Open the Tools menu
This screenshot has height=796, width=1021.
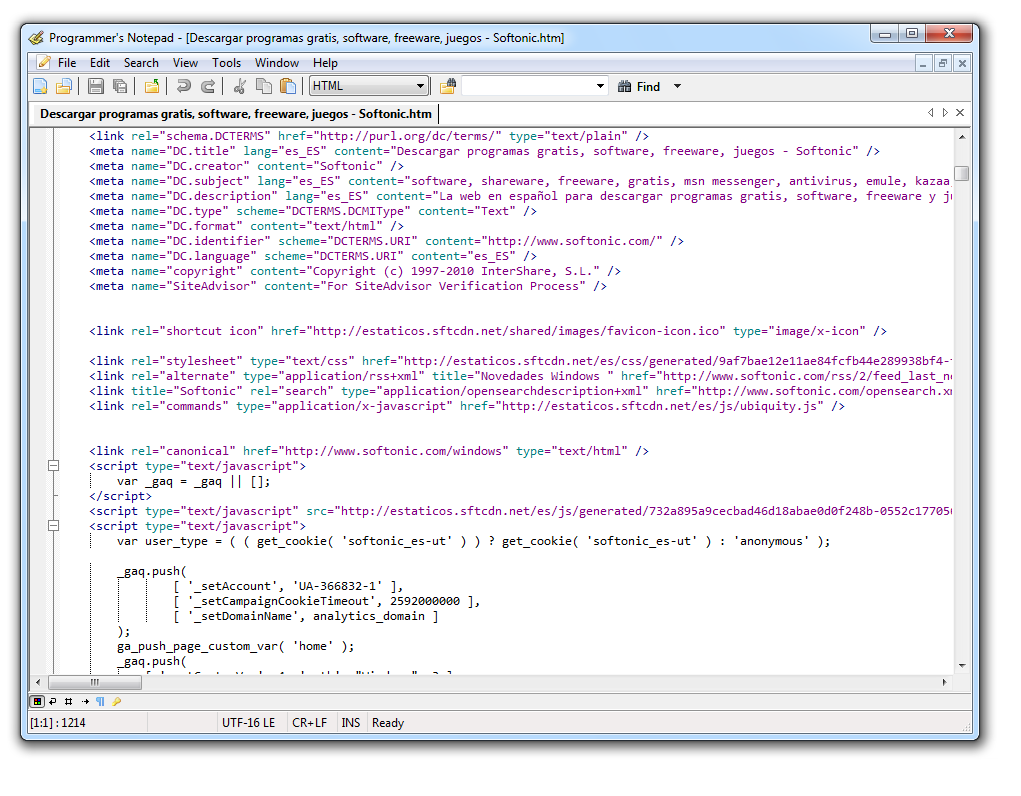(226, 62)
